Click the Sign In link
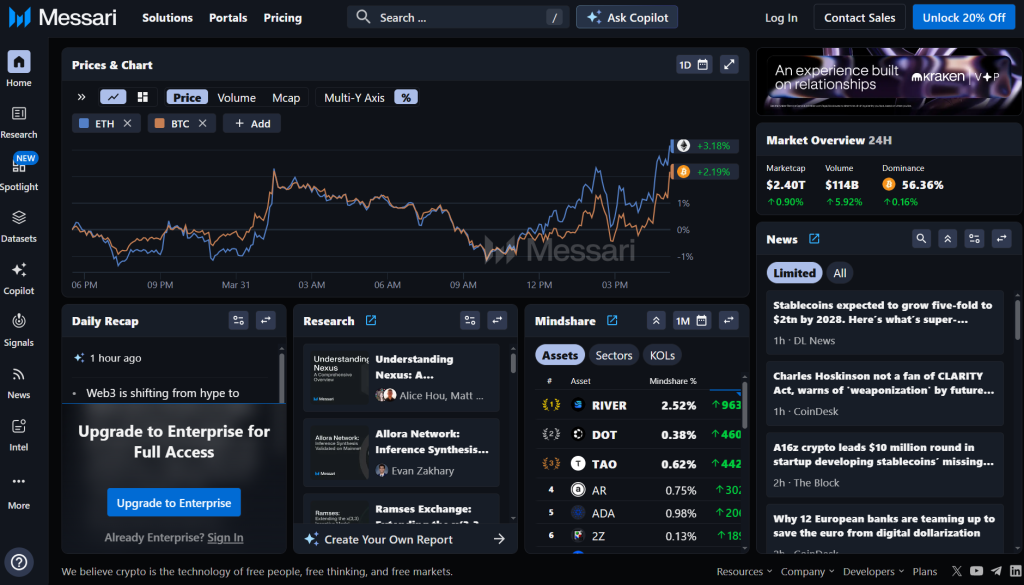 tap(225, 537)
